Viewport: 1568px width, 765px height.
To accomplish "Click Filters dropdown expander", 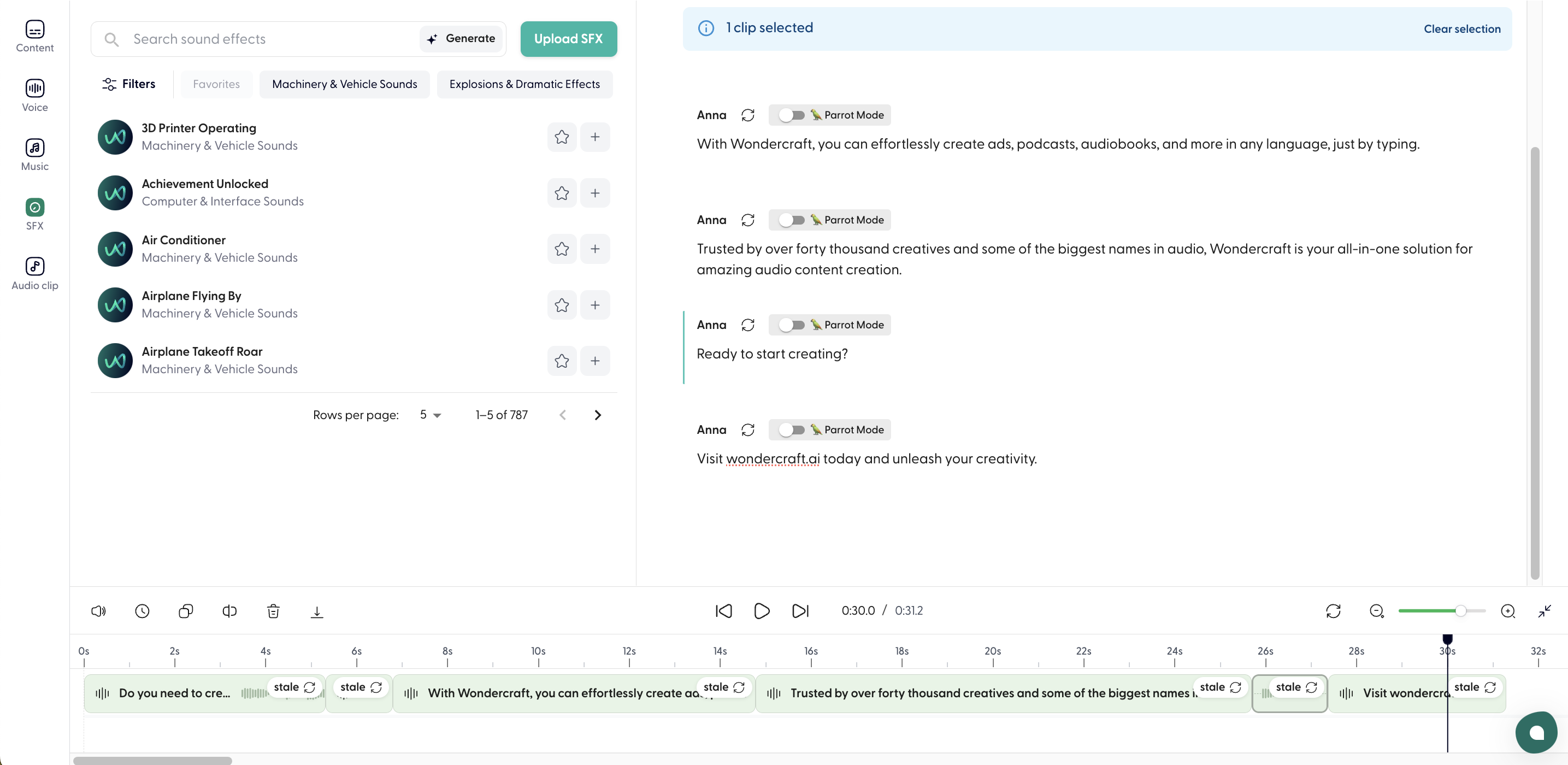I will pos(128,84).
